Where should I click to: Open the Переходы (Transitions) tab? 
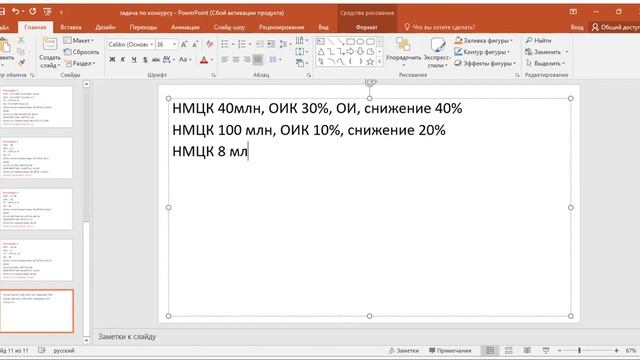(143, 27)
